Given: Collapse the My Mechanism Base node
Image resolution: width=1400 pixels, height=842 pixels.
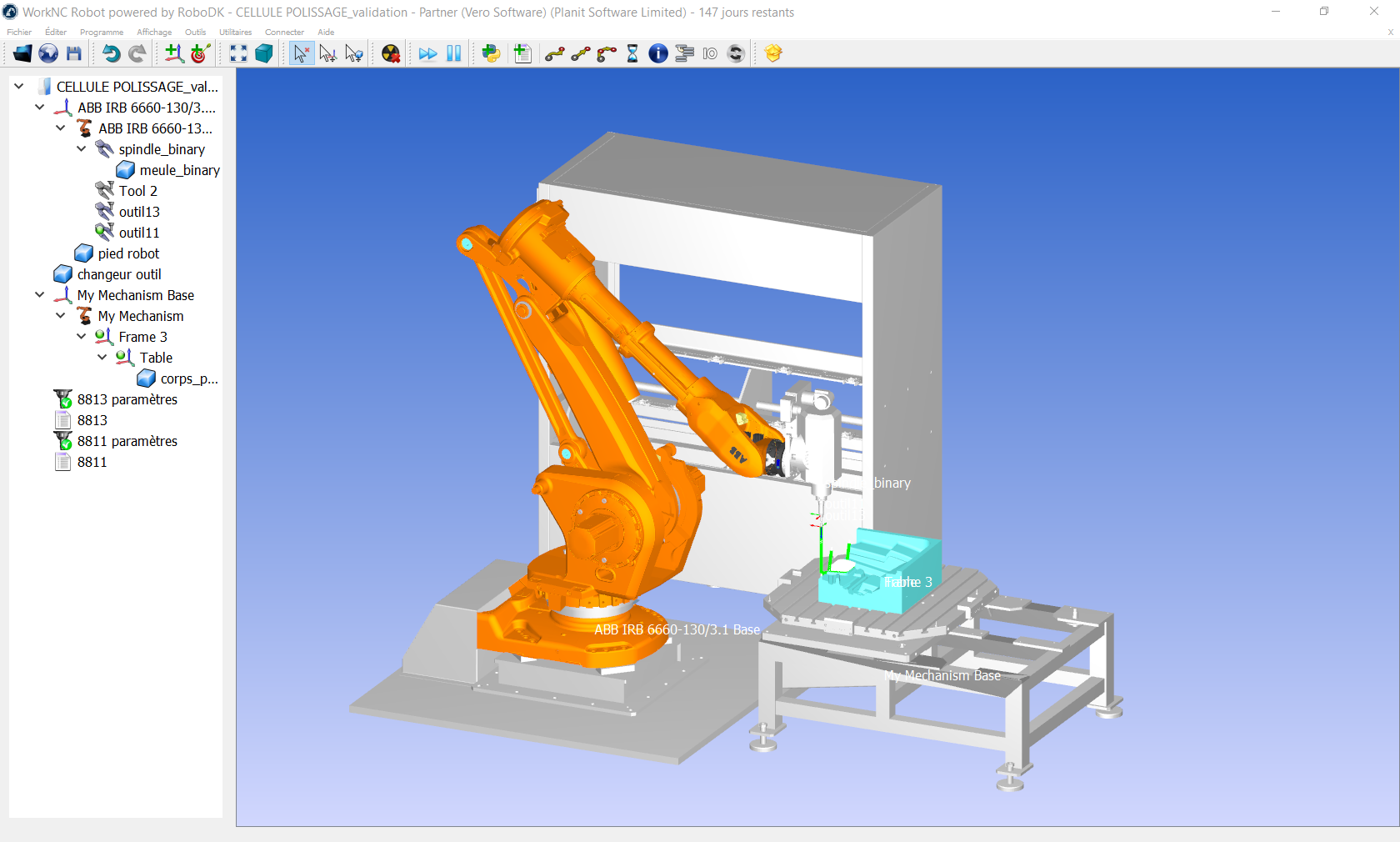Looking at the screenshot, I should (x=40, y=295).
